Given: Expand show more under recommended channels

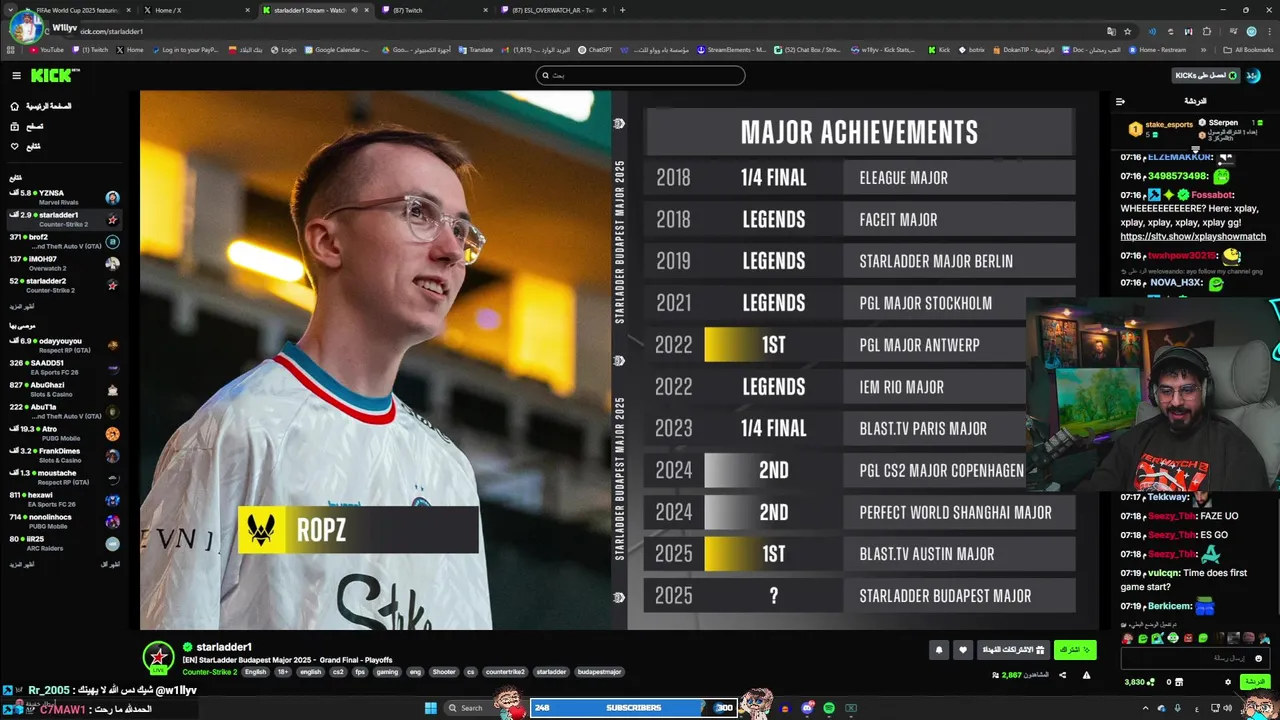Looking at the screenshot, I should [21, 564].
